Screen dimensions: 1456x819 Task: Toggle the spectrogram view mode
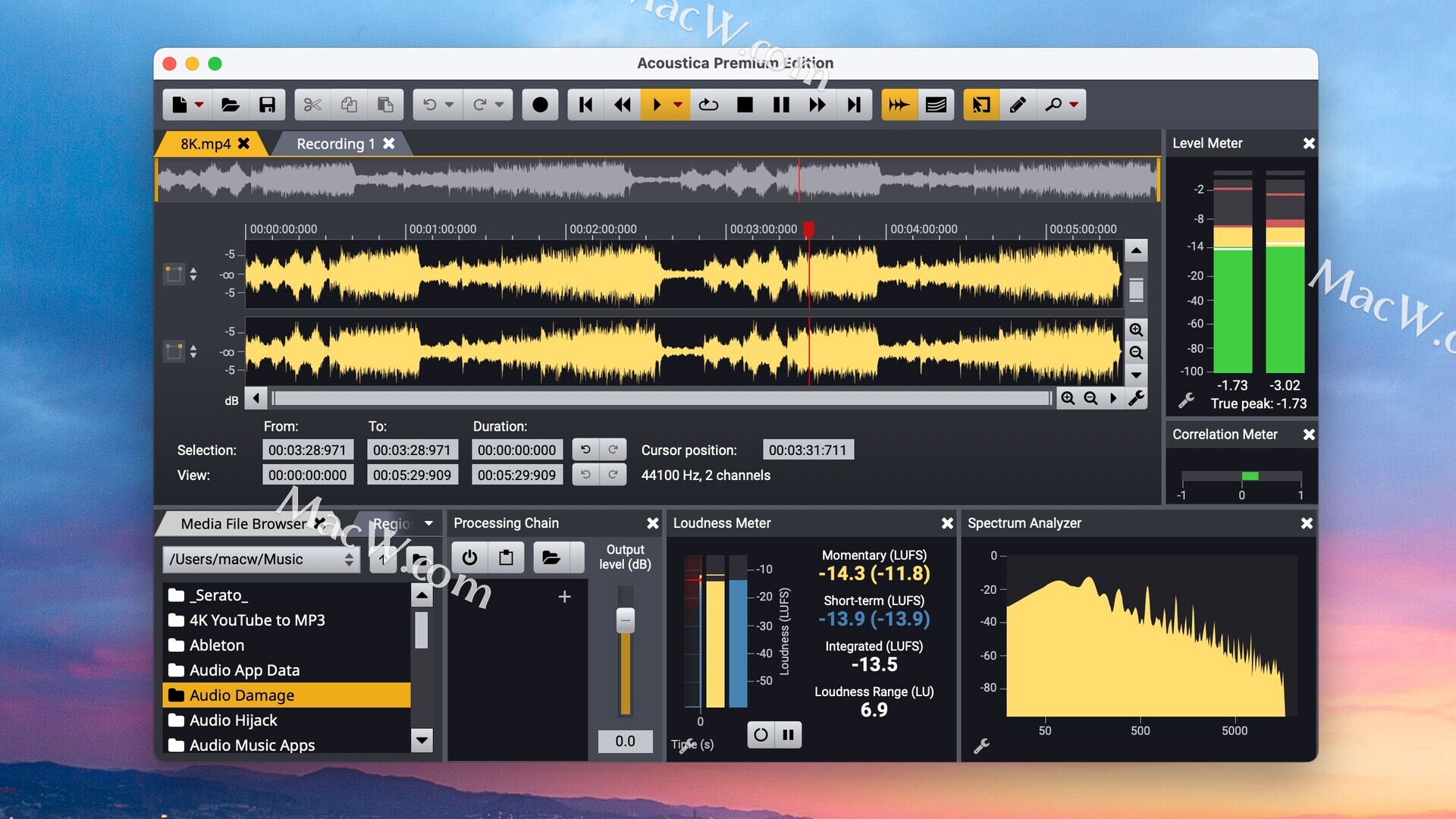(x=936, y=105)
